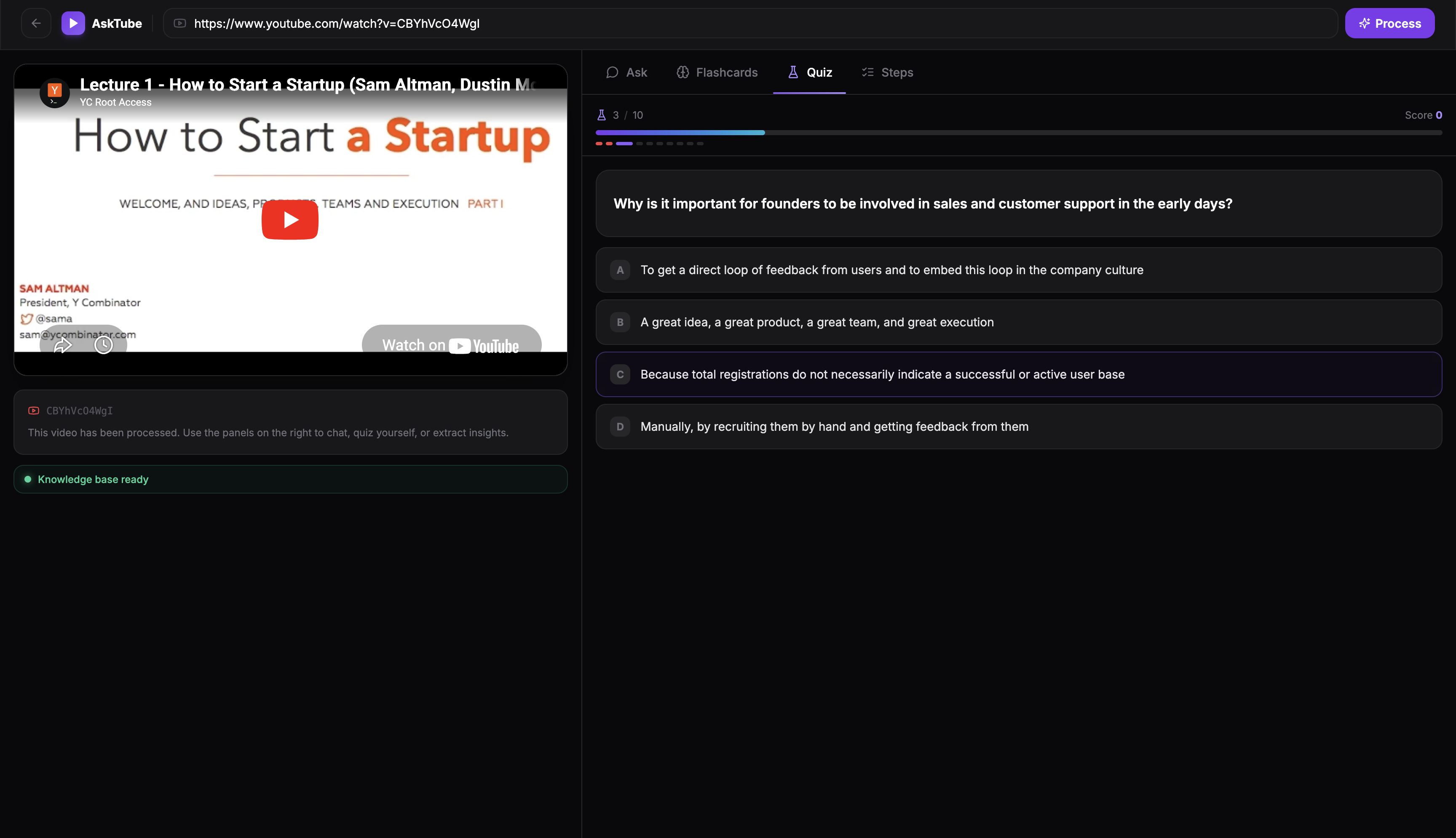
Task: Click the Watch Later clock icon
Action: (104, 345)
